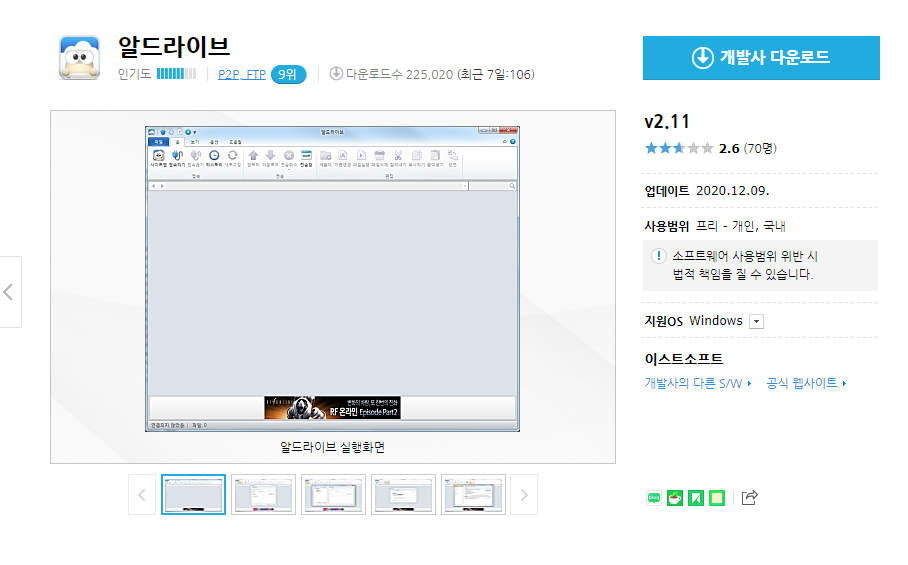Expand the 지원OS Windows dropdown
The image size is (908, 565).
click(756, 321)
